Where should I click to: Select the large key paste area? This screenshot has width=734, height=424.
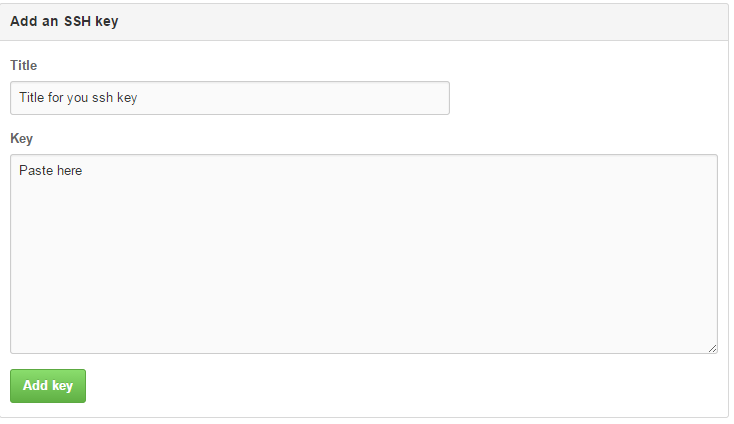coord(364,254)
